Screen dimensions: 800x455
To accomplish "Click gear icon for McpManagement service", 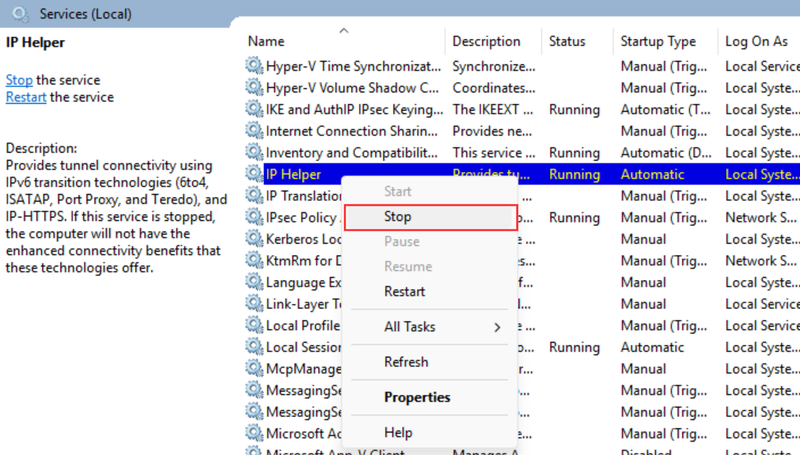I will (x=254, y=368).
